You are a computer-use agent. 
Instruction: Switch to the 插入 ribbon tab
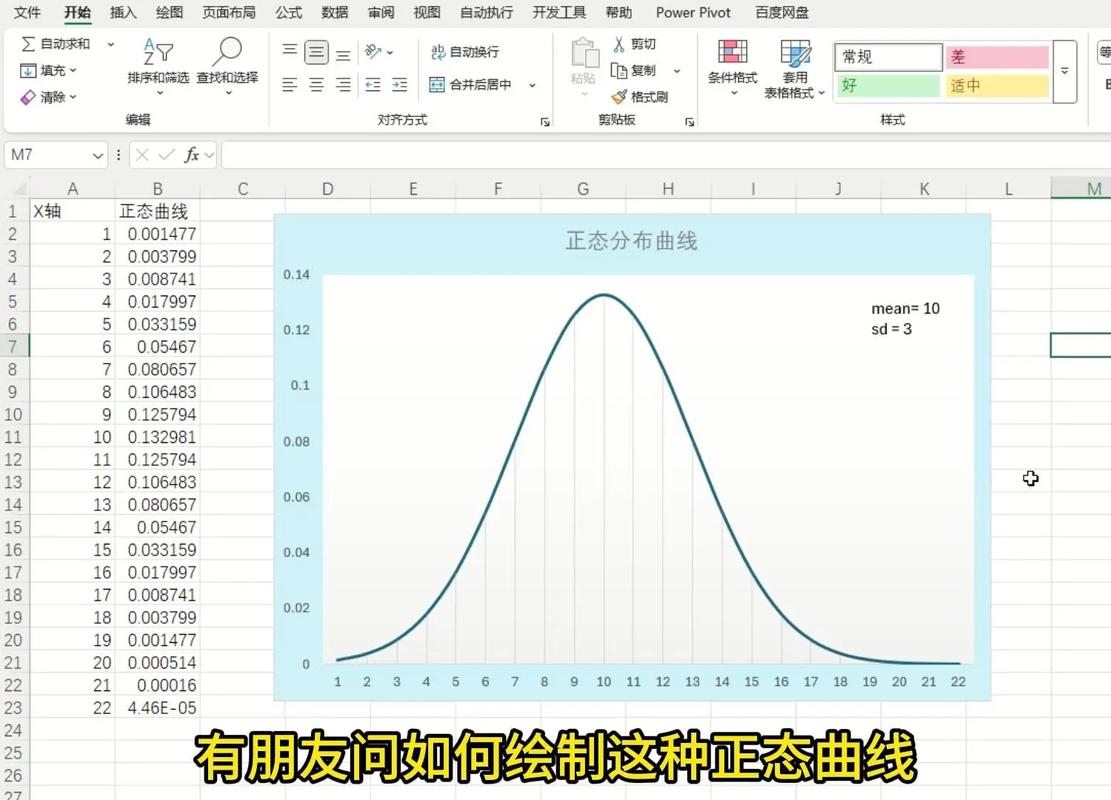point(122,12)
